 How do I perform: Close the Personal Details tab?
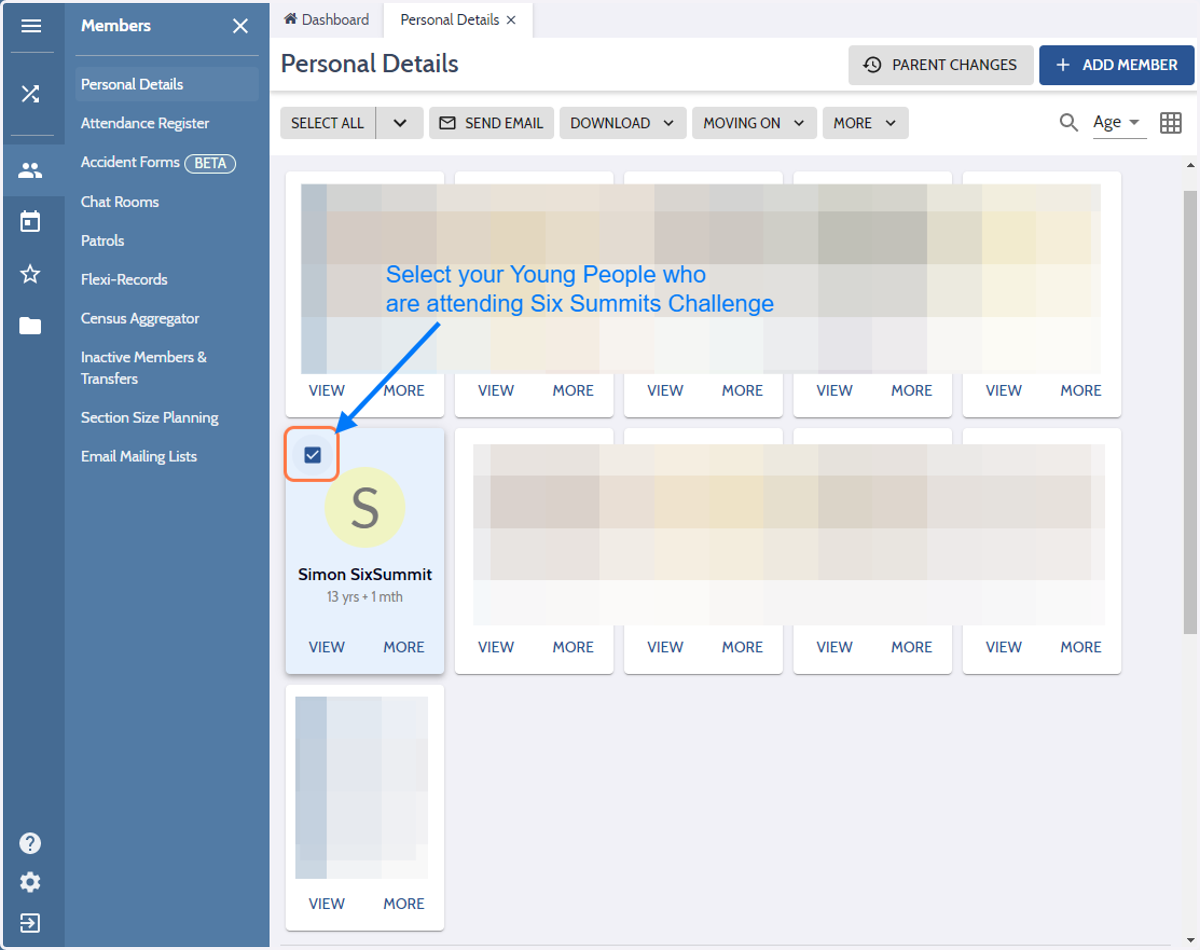512,20
